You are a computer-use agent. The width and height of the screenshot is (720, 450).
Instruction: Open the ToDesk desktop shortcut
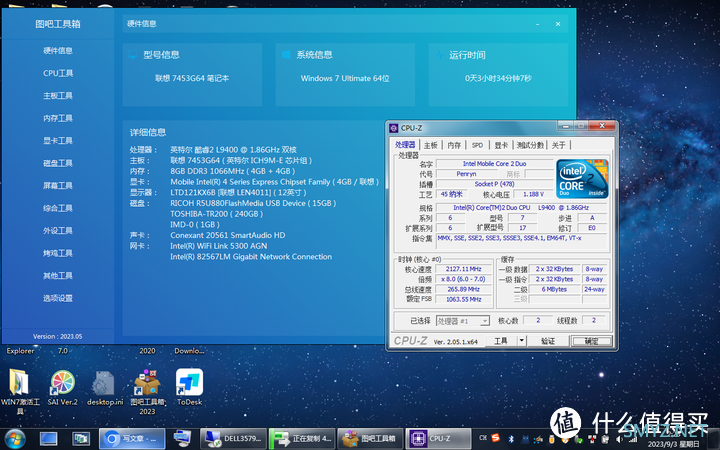coord(189,388)
